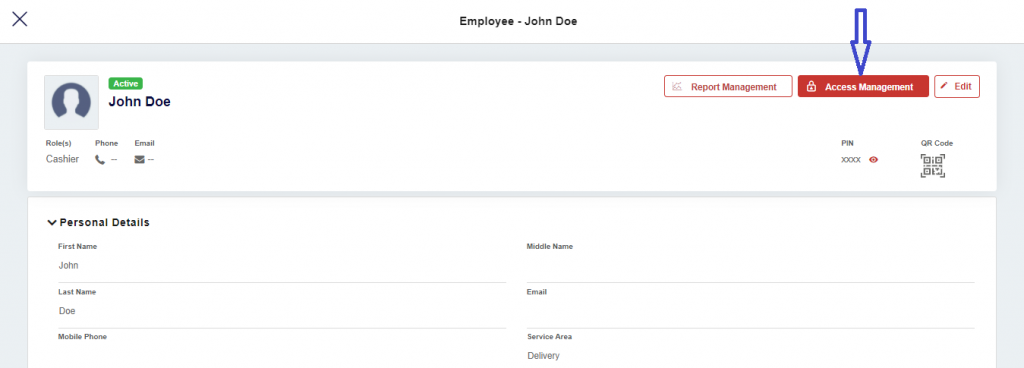Viewport: 1024px width, 368px height.
Task: Click the green Active status badge
Action: coord(126,84)
